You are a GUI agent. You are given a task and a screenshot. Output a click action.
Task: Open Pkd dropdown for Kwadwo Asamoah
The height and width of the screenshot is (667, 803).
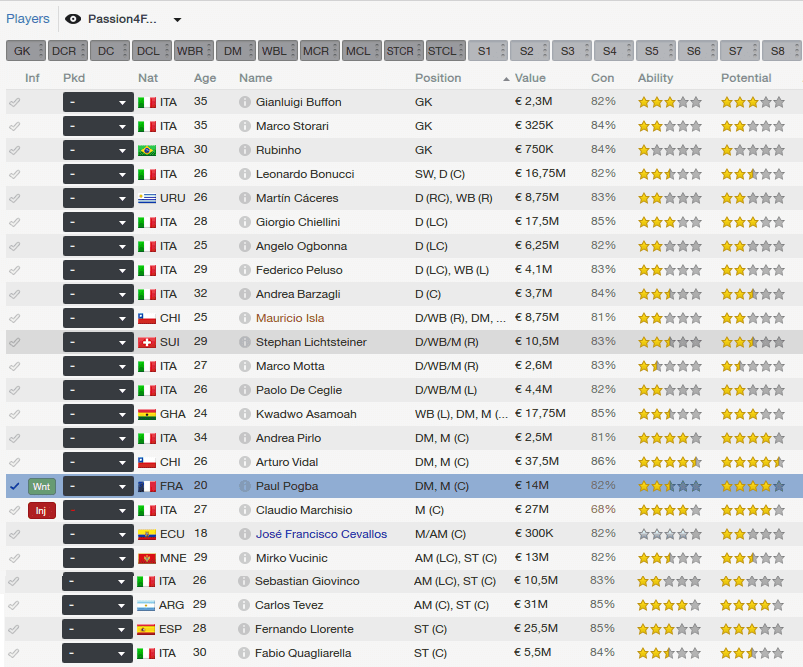point(98,414)
